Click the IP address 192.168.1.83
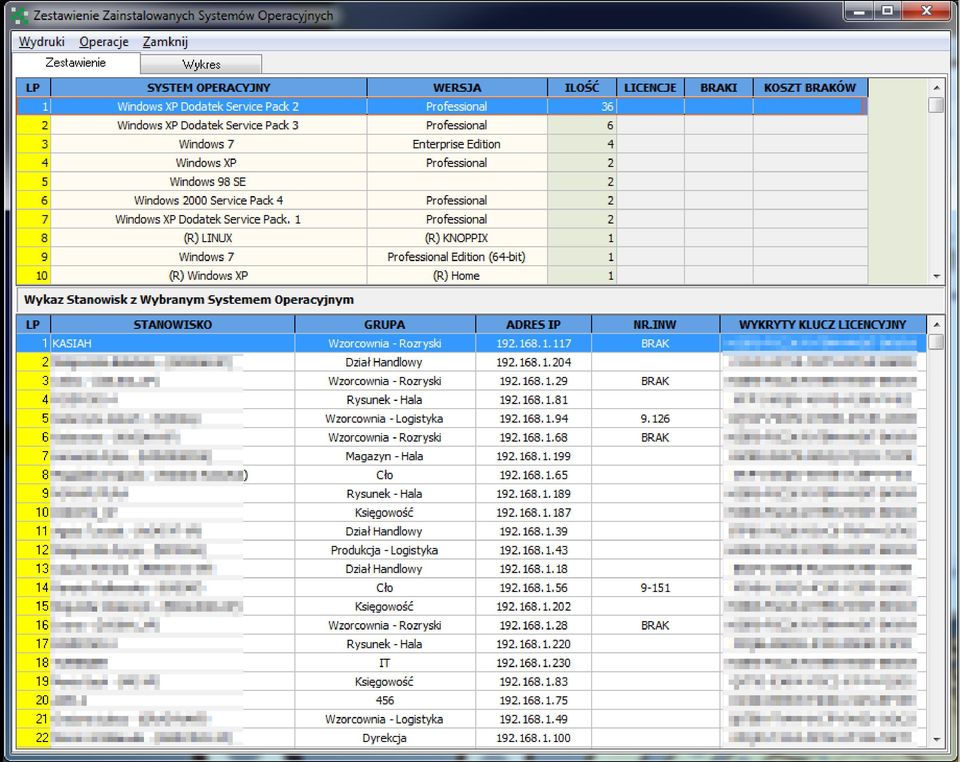The width and height of the screenshot is (960, 762). click(533, 681)
